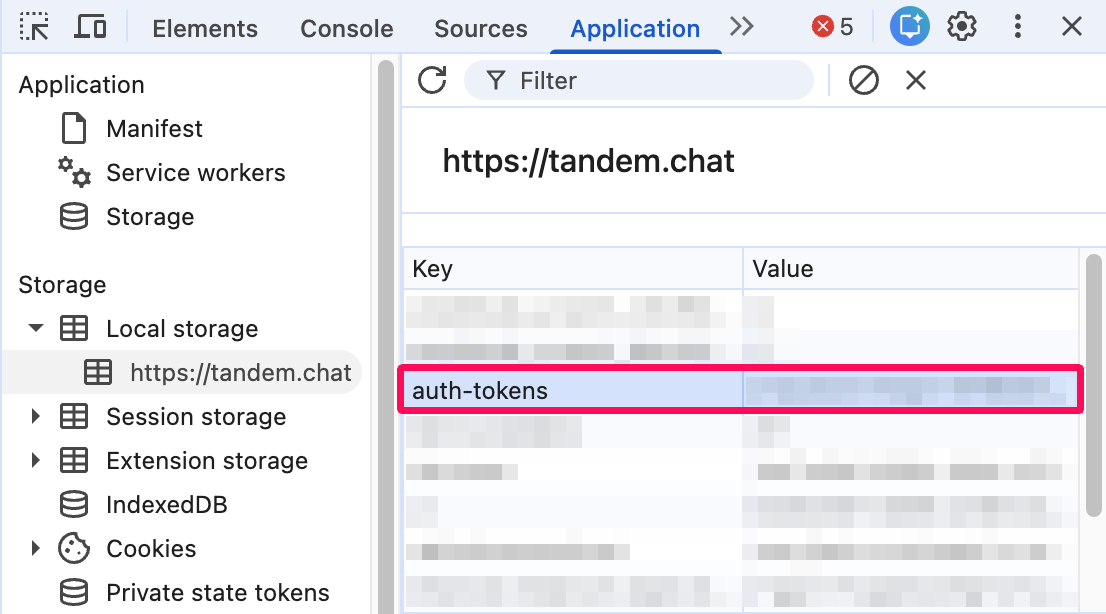Select Cookies tree item
The width and height of the screenshot is (1106, 614).
coord(151,548)
